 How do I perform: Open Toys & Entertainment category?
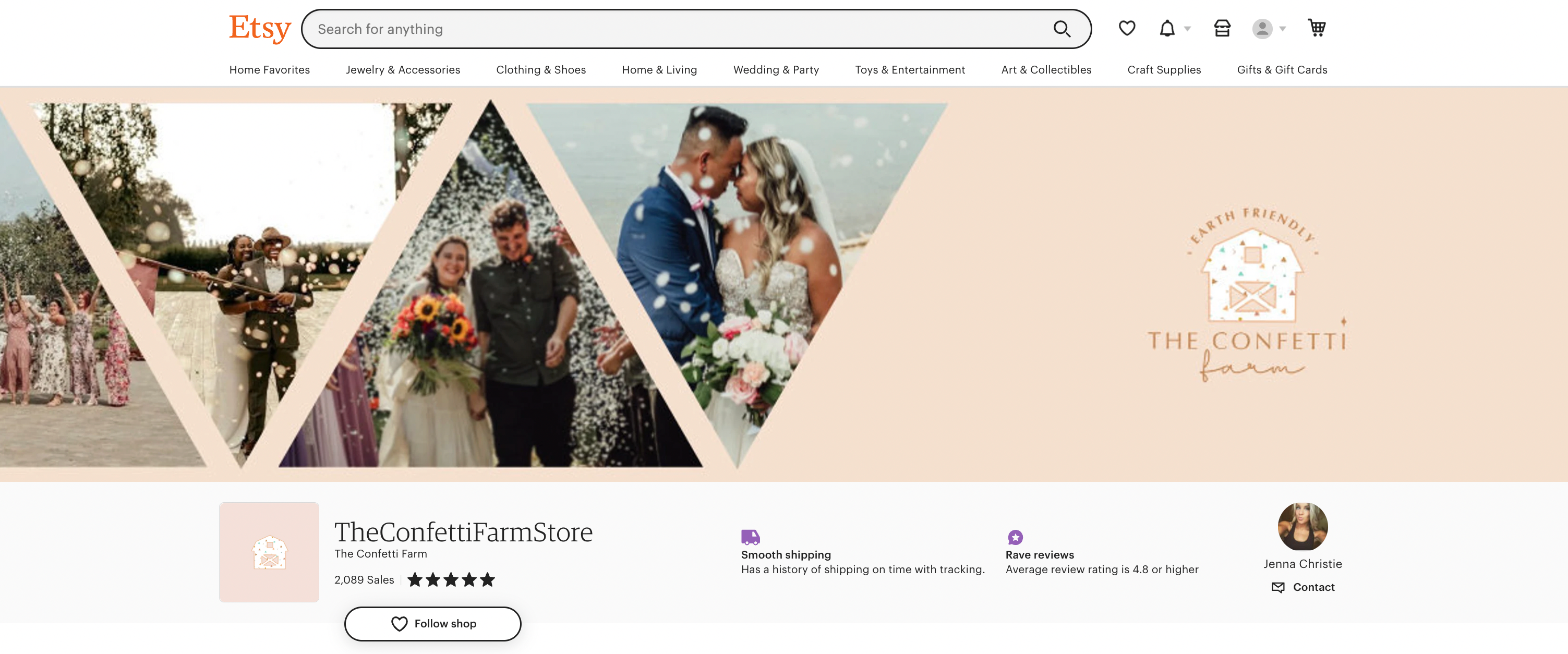pyautogui.click(x=909, y=69)
